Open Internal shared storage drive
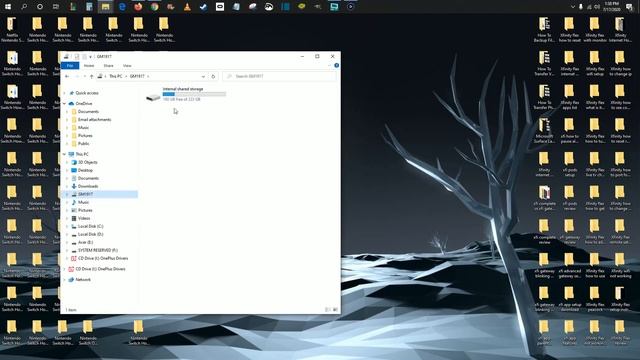Screen dimensions: 640x360 click(x=186, y=94)
